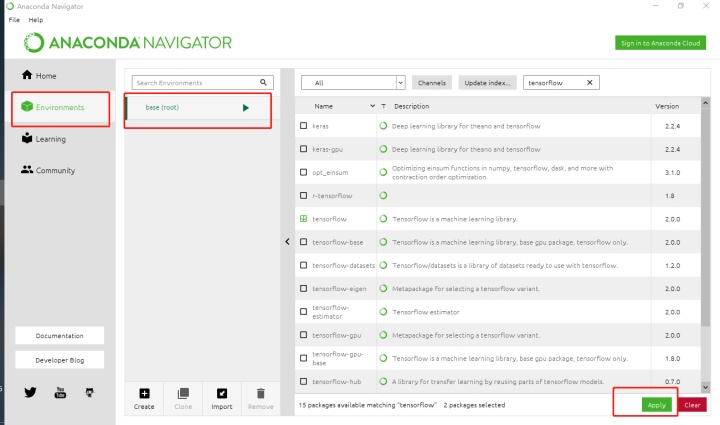Image resolution: width=720 pixels, height=425 pixels.
Task: Click the Tensorflow estimator description text
Action: pos(426,312)
